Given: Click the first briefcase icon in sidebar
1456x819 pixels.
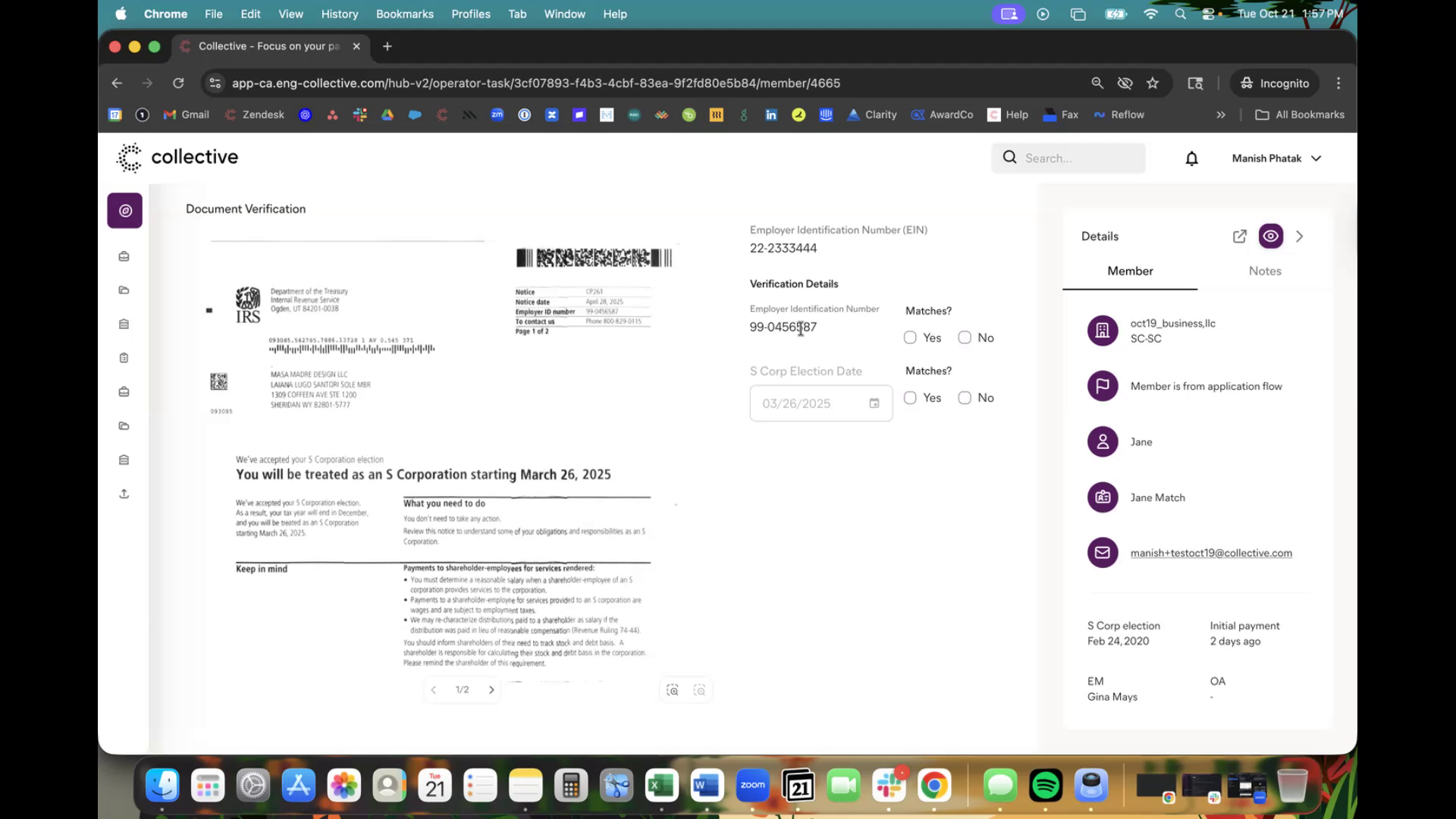Looking at the screenshot, I should point(124,256).
